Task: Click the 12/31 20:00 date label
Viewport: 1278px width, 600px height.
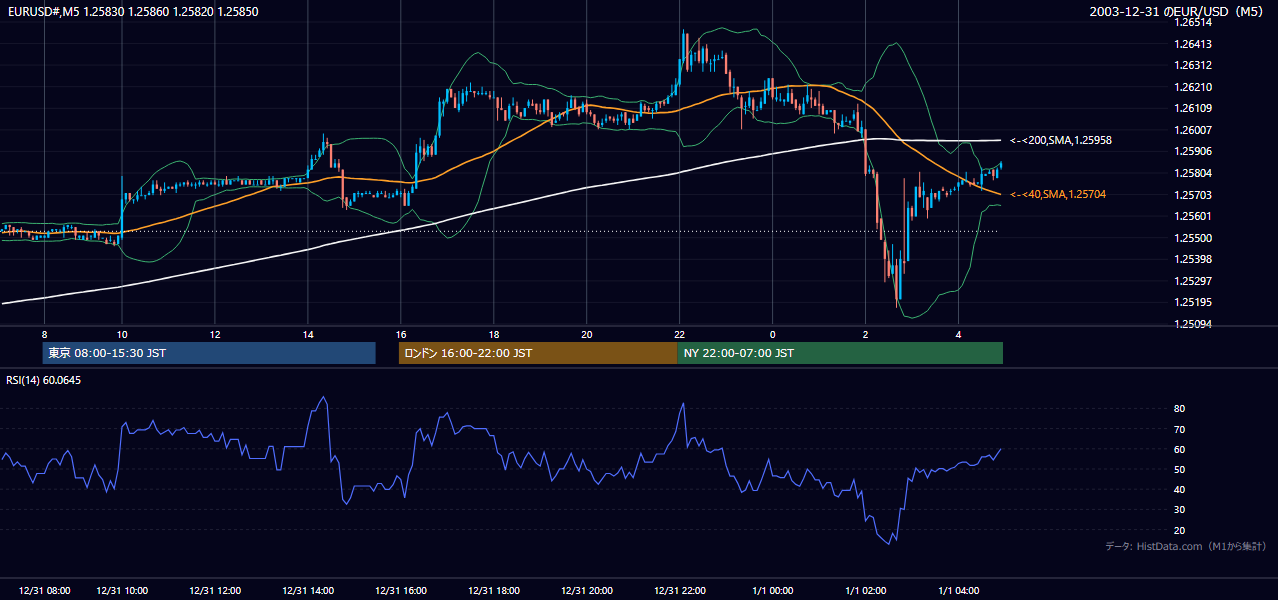Action: [x=587, y=591]
